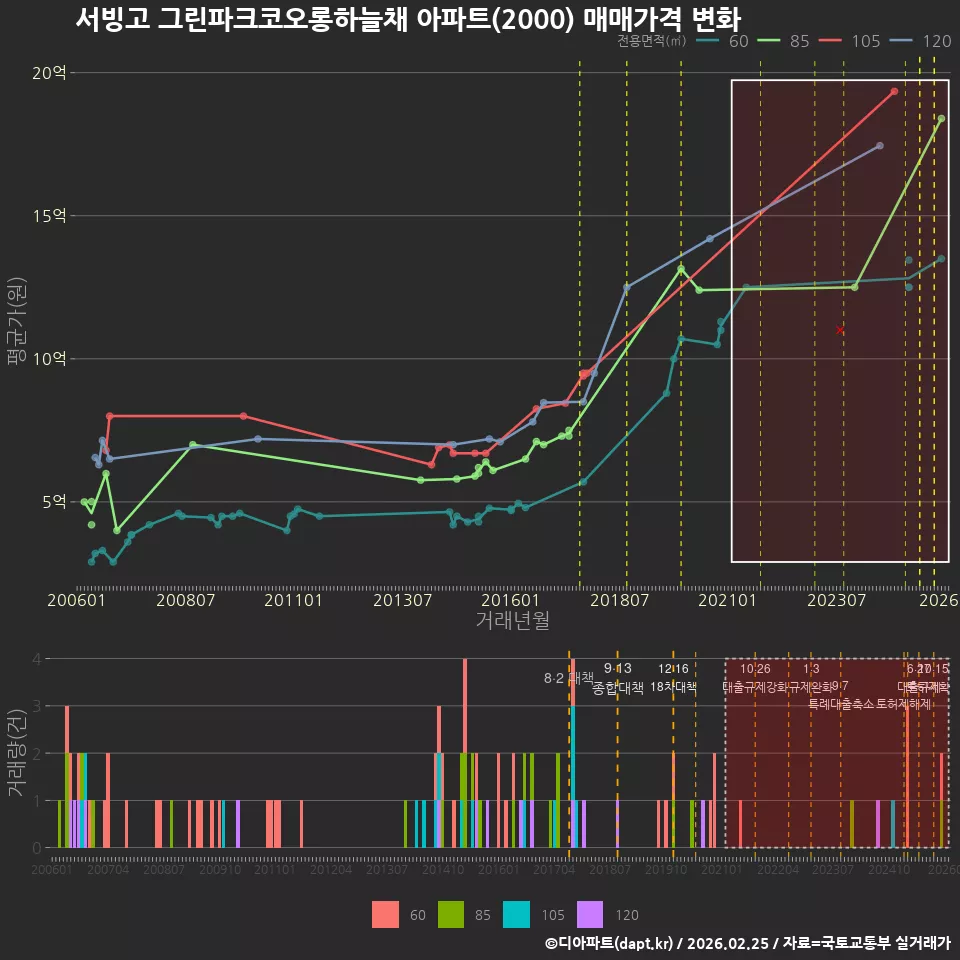Click volume axis tick label 0
960x960 pixels.
coord(37,848)
